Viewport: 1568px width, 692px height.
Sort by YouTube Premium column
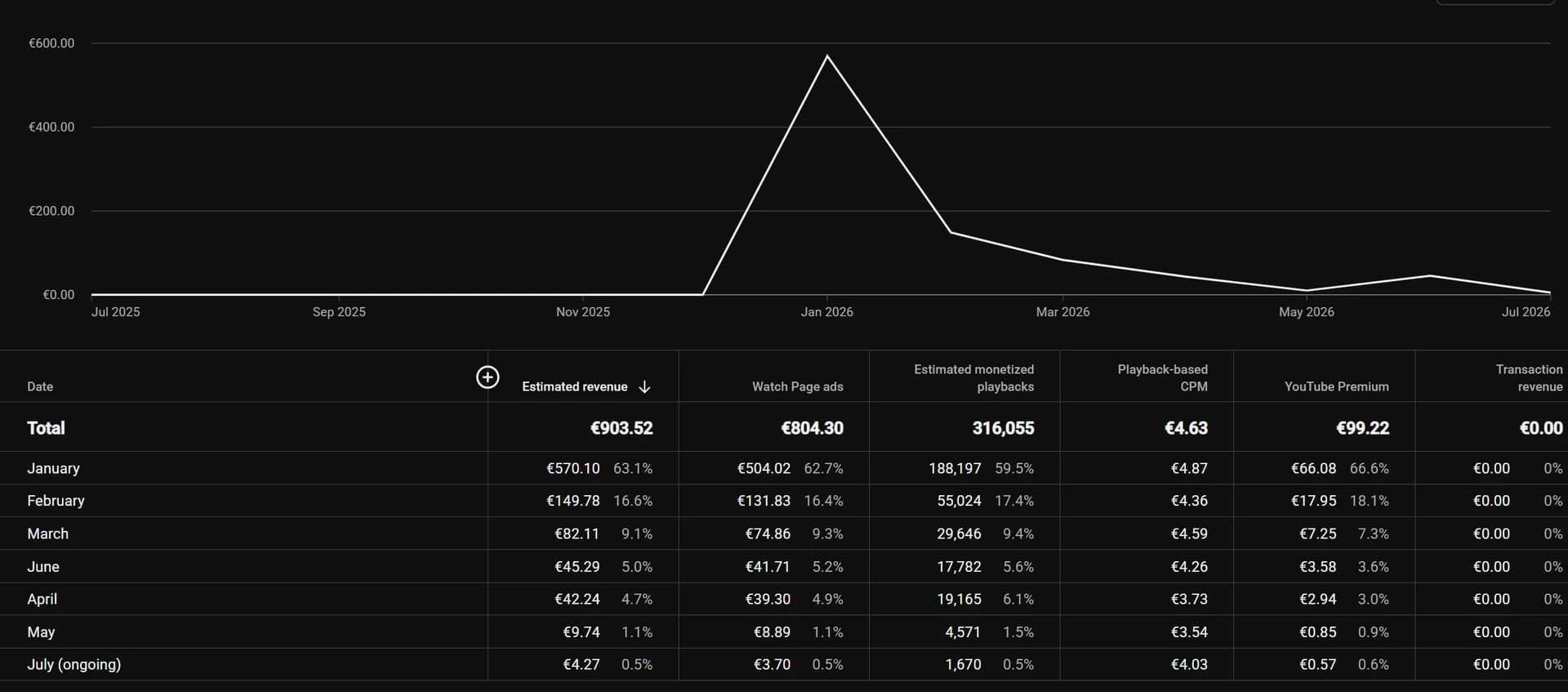pyautogui.click(x=1336, y=386)
